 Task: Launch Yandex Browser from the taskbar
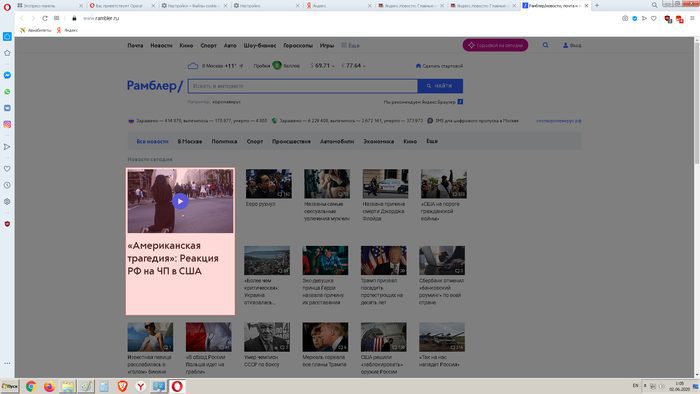[x=141, y=386]
